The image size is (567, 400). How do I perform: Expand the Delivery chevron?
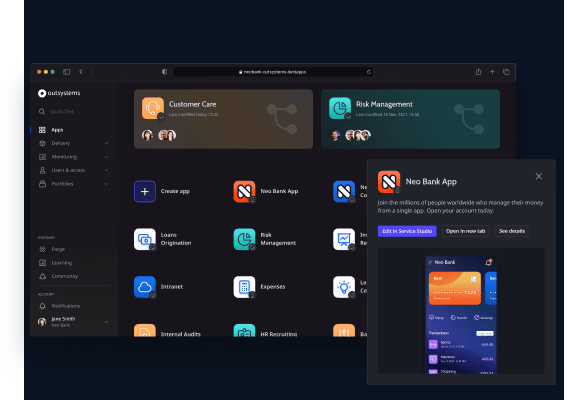click(x=106, y=144)
